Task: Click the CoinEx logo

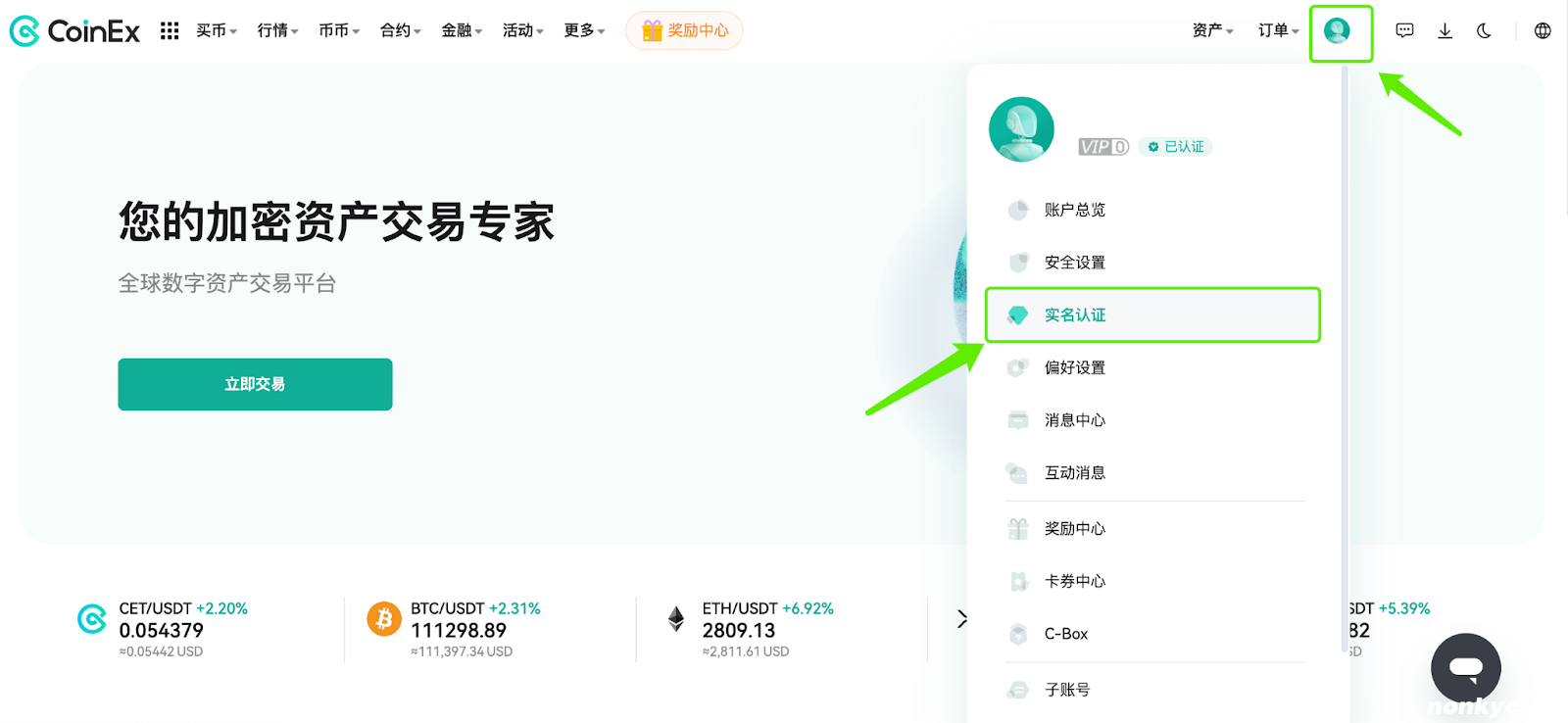Action: coord(74,31)
